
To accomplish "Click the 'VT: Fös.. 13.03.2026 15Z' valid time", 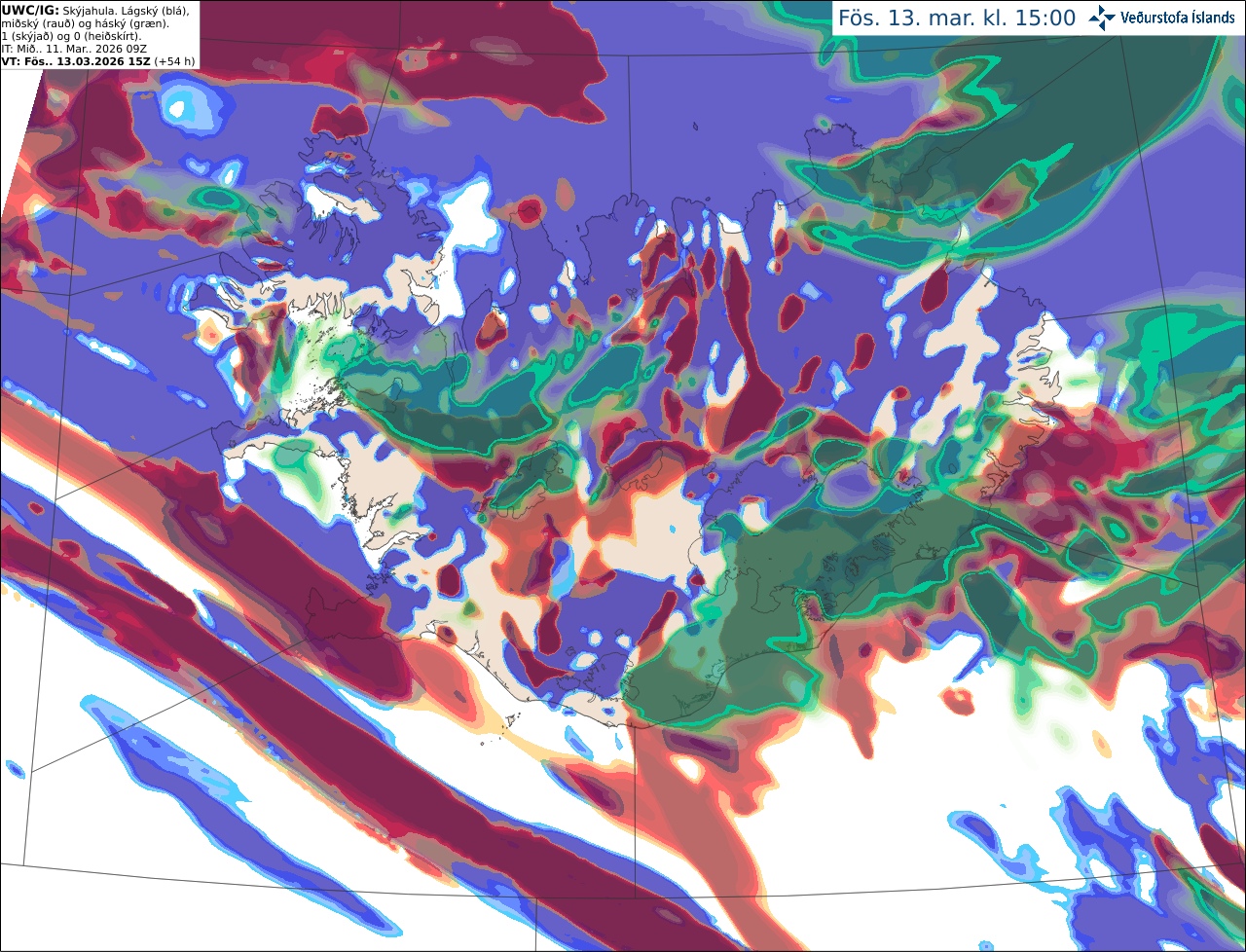I will click(x=76, y=61).
